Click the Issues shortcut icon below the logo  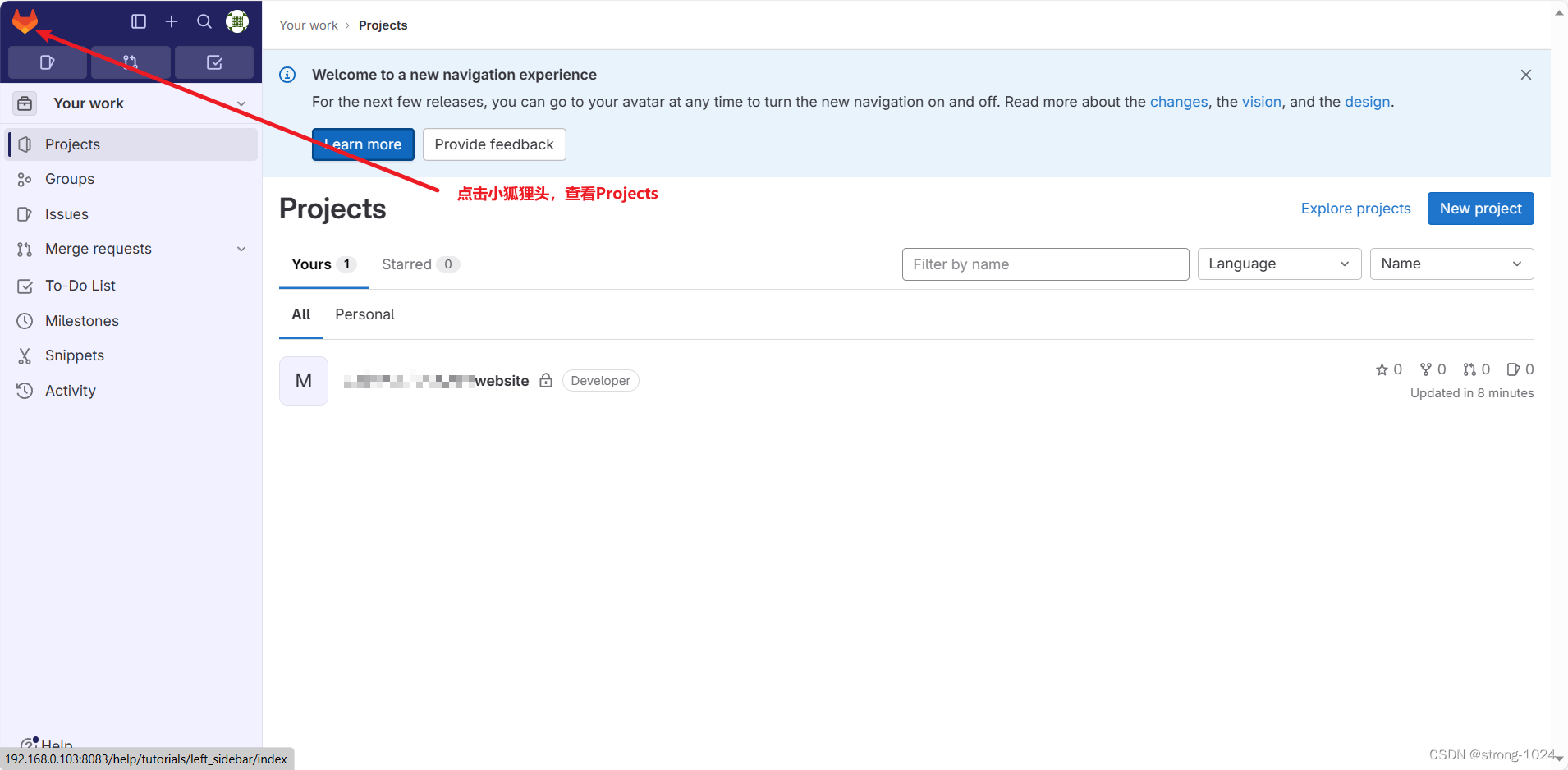[47, 62]
